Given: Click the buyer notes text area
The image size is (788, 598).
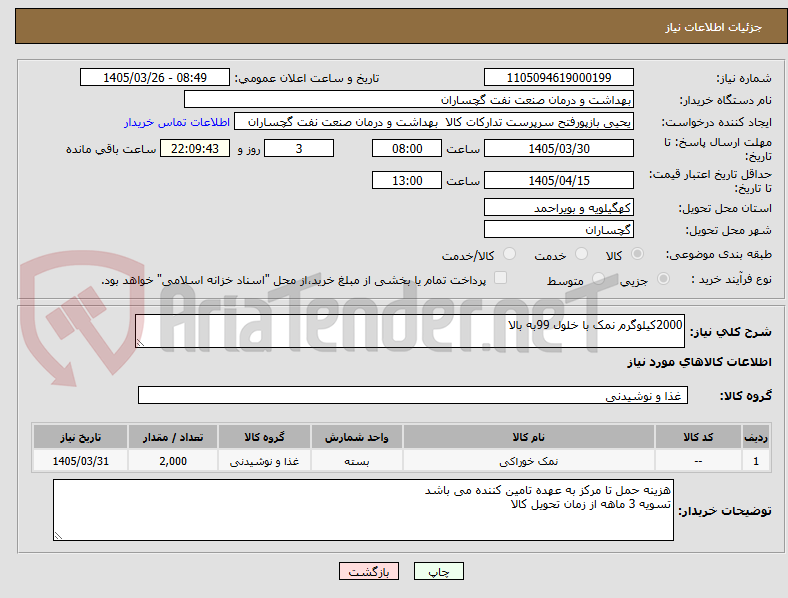Looking at the screenshot, I should (x=363, y=510).
